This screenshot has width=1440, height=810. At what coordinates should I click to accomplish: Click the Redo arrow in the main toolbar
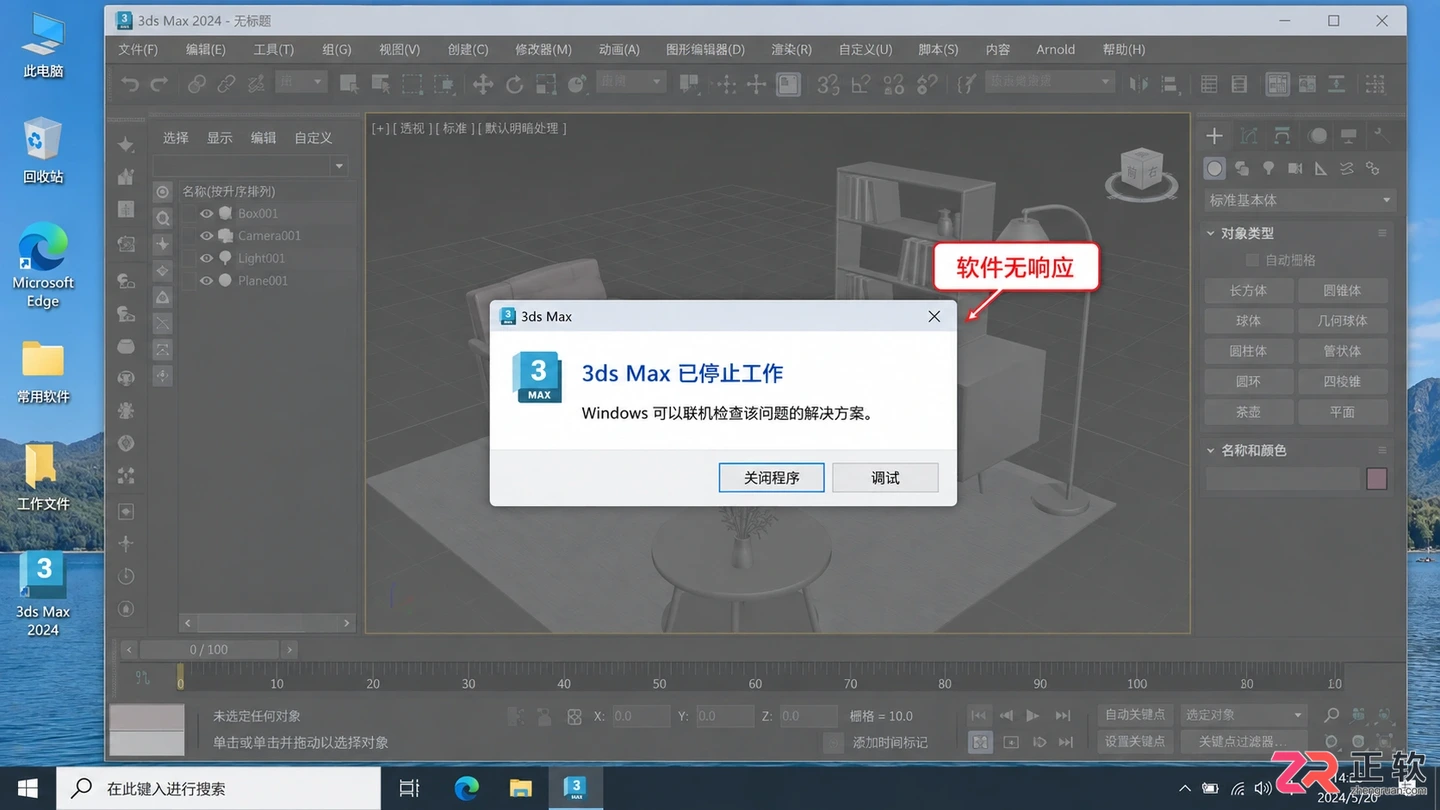(159, 84)
